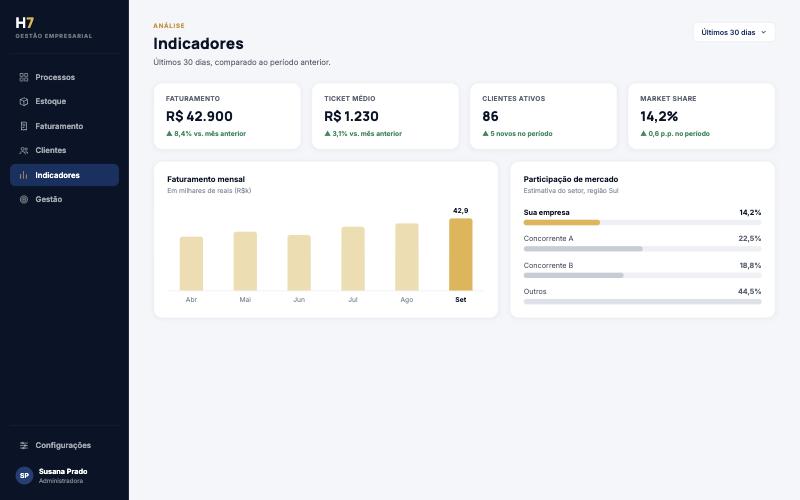Click the Em milhares de reais subtitle
800x500 pixels.
pyautogui.click(x=209, y=191)
